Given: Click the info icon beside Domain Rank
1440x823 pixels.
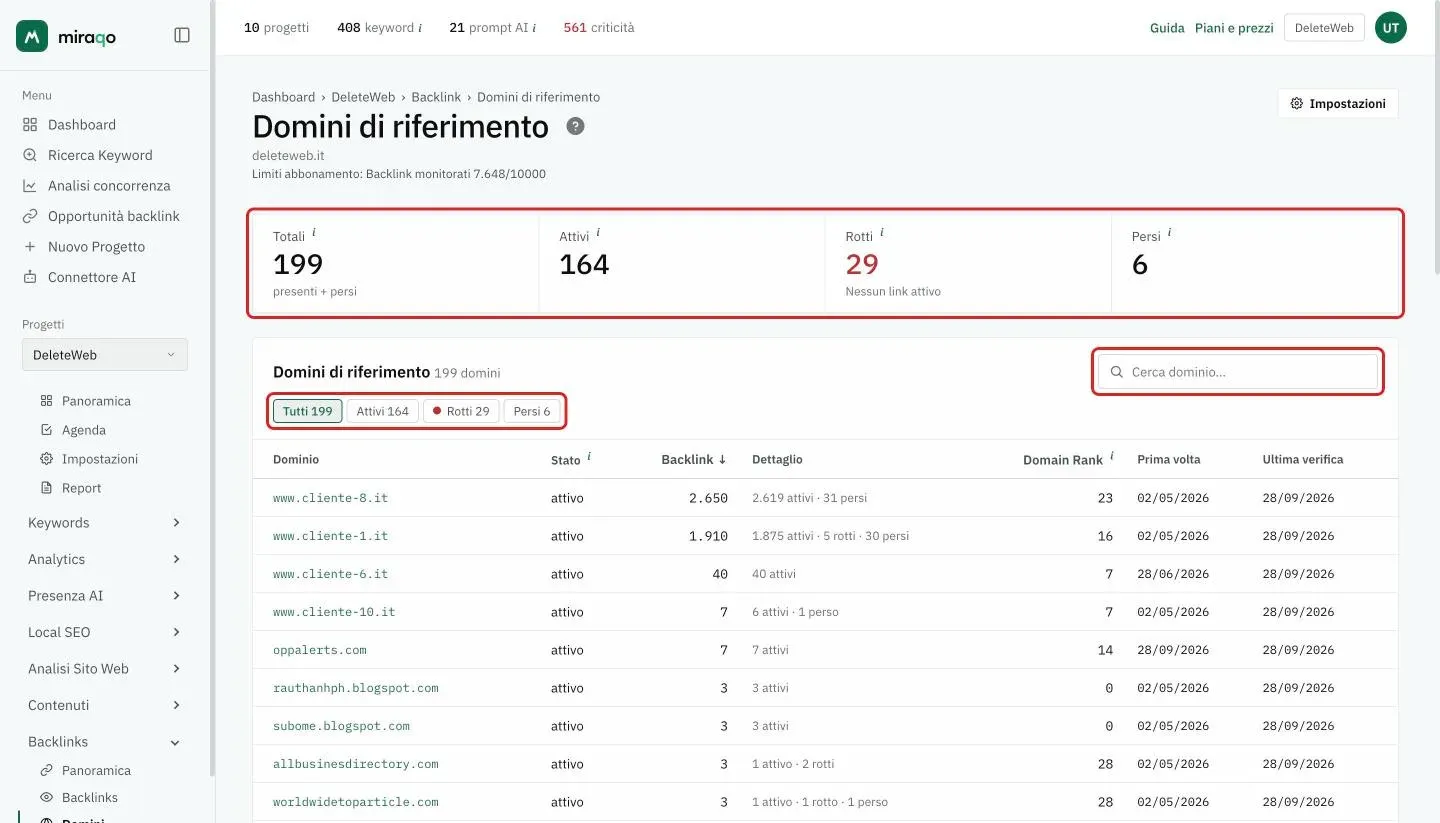Looking at the screenshot, I should [x=1111, y=456].
